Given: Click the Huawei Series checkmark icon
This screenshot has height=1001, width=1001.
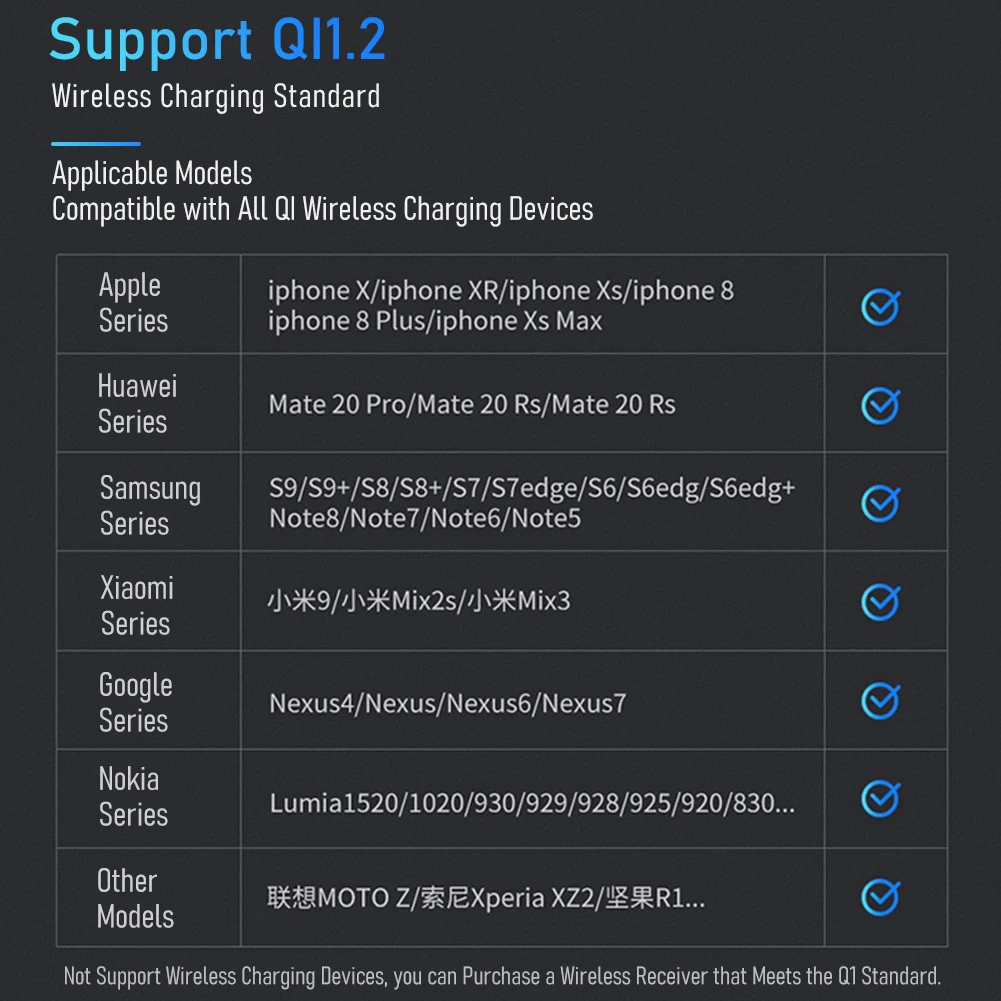Looking at the screenshot, I should [880, 405].
